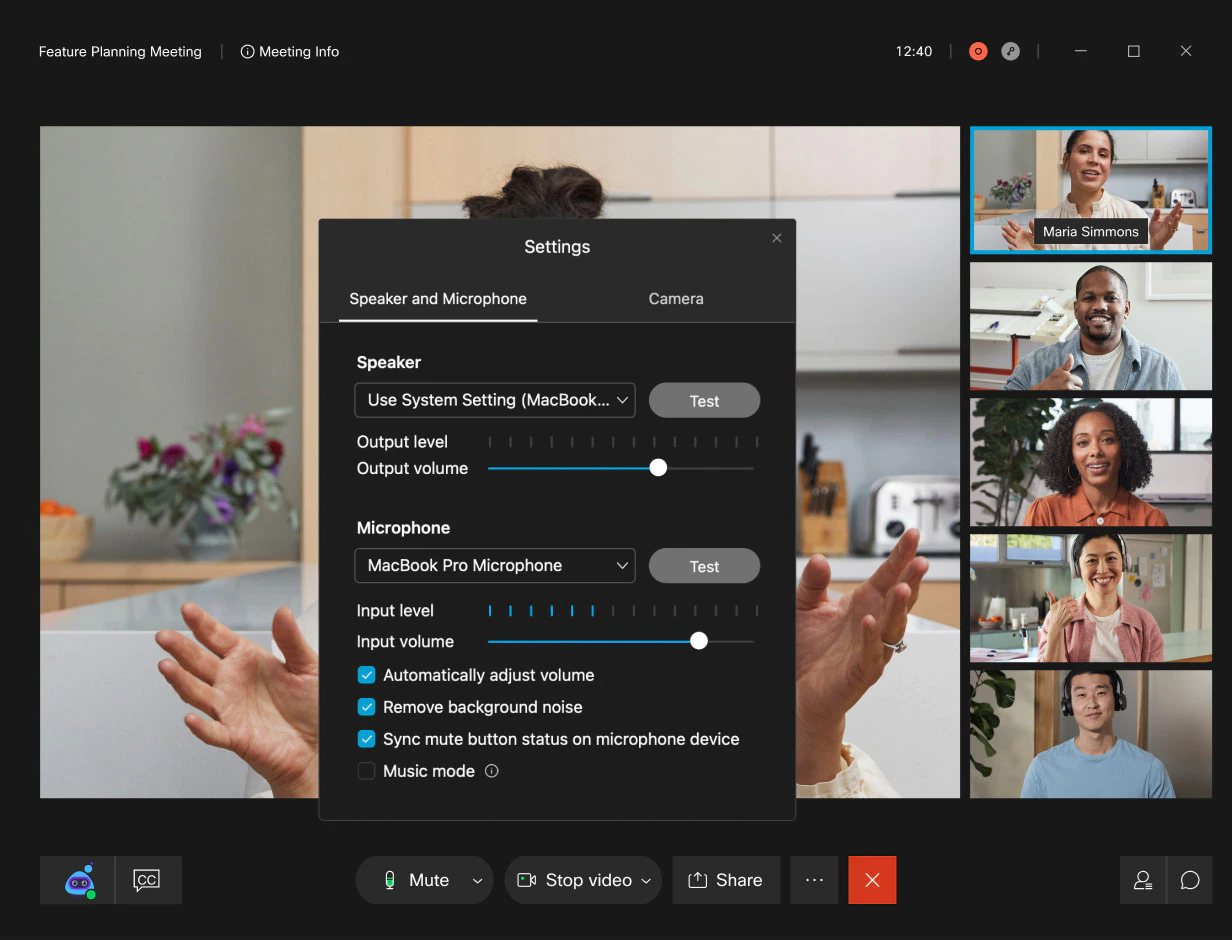Image resolution: width=1232 pixels, height=940 pixels.
Task: Click the red recording indicator icon
Action: (x=978, y=51)
